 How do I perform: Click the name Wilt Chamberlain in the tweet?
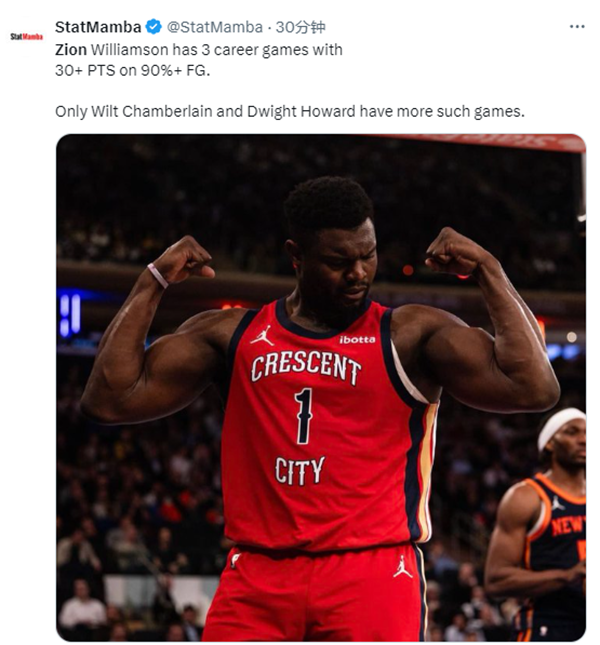click(151, 111)
